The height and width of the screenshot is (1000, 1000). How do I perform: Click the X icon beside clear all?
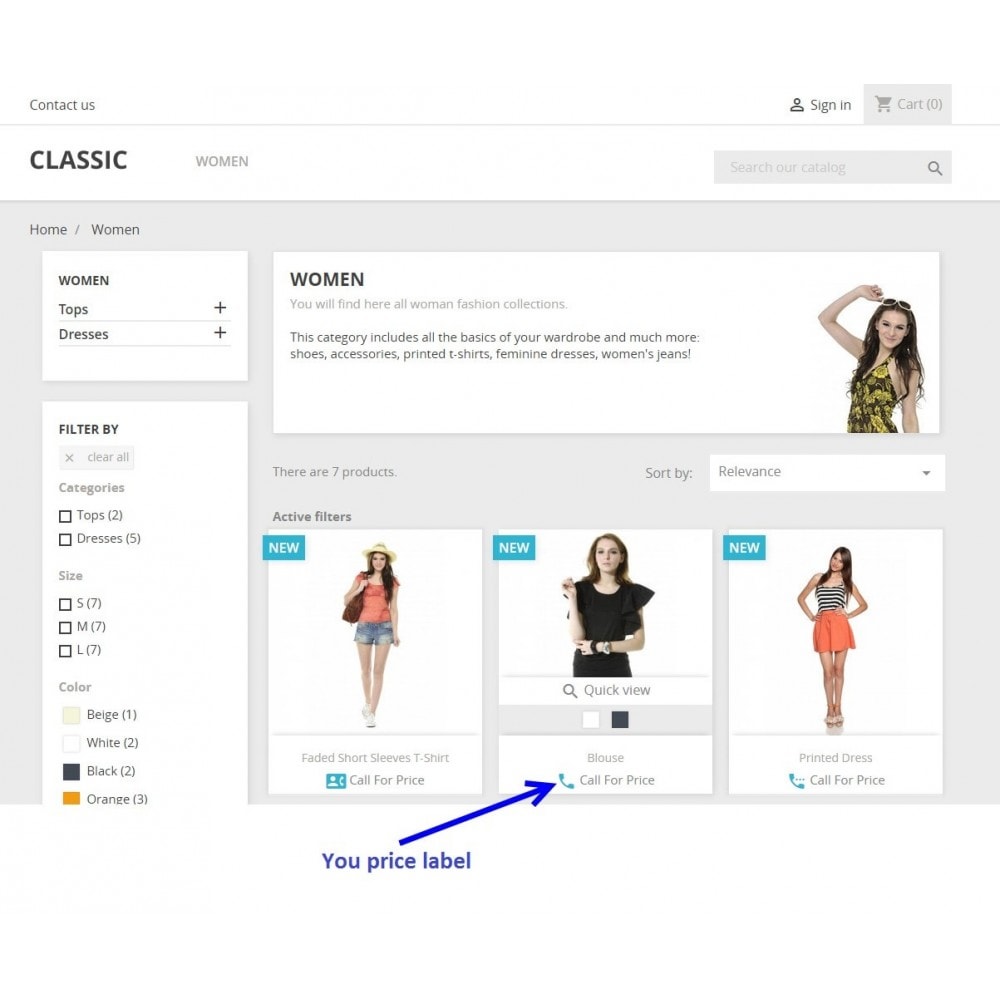click(70, 458)
